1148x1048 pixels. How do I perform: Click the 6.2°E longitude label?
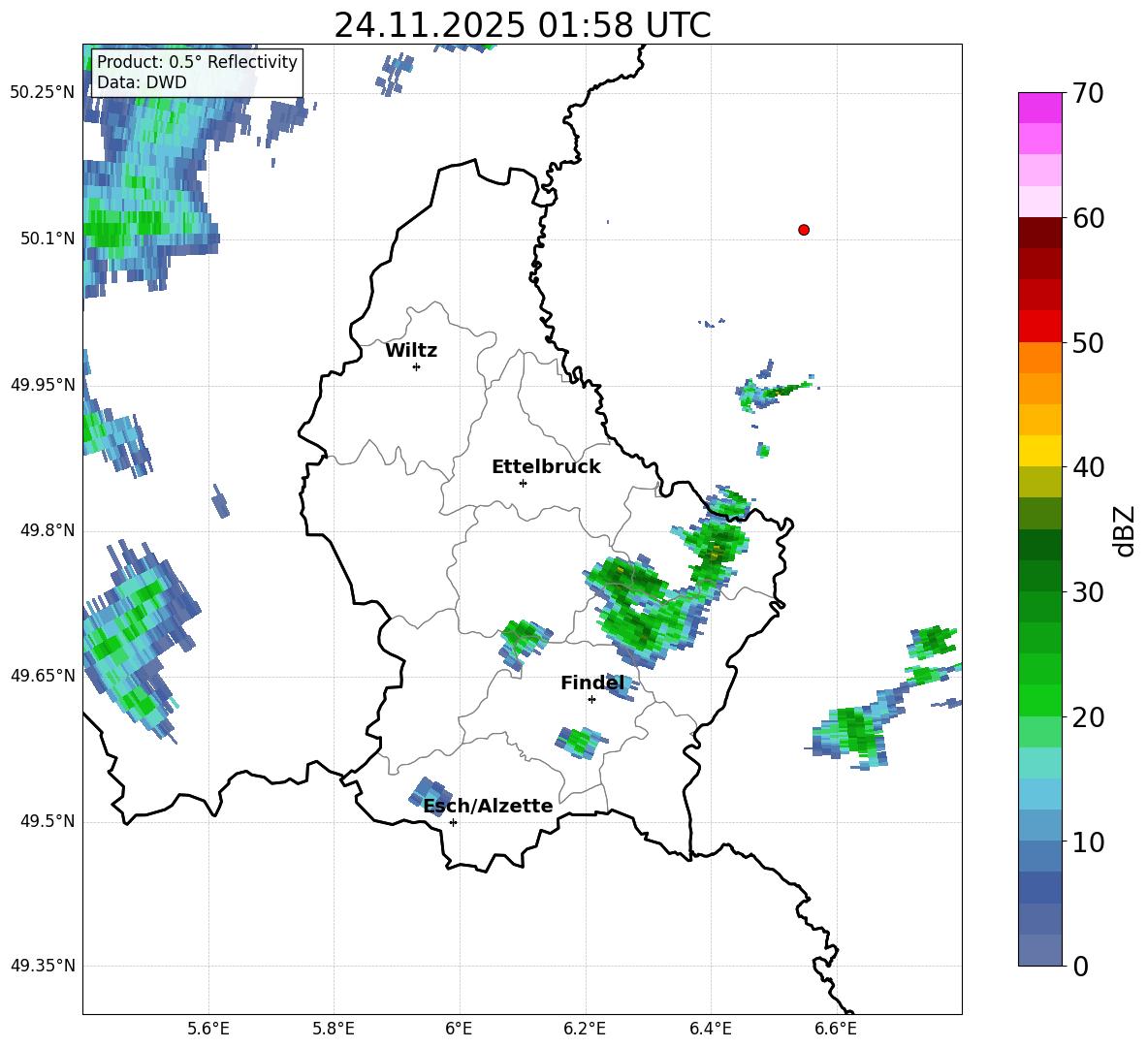coord(585,1029)
